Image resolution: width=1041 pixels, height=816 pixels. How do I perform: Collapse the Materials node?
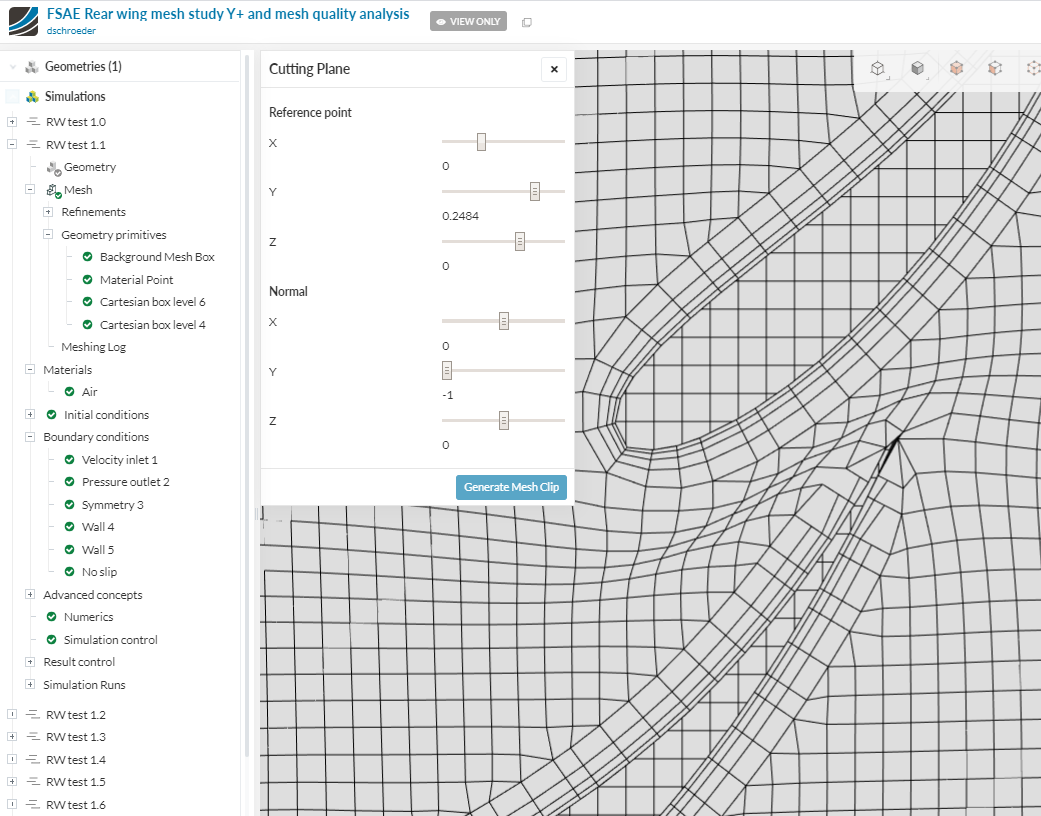coord(30,369)
